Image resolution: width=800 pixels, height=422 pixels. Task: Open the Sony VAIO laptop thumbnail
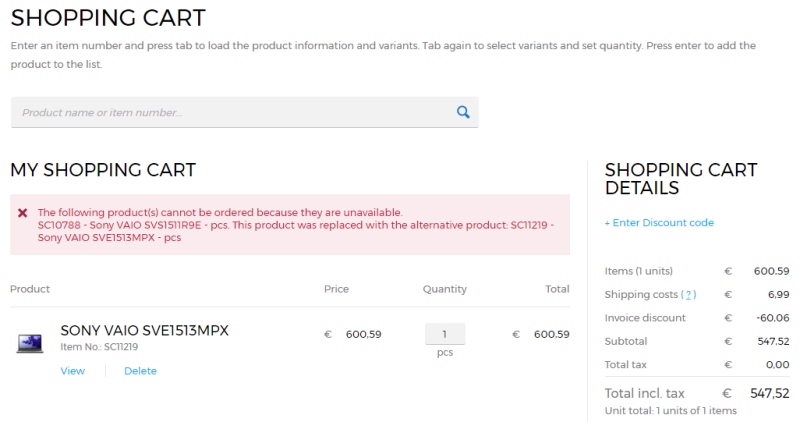(30, 344)
